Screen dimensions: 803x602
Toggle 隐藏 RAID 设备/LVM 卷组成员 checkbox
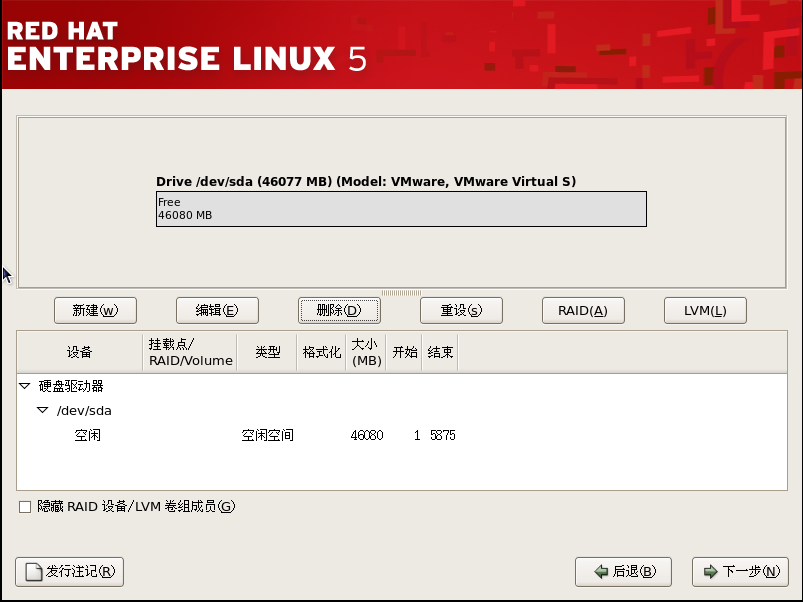tap(25, 507)
